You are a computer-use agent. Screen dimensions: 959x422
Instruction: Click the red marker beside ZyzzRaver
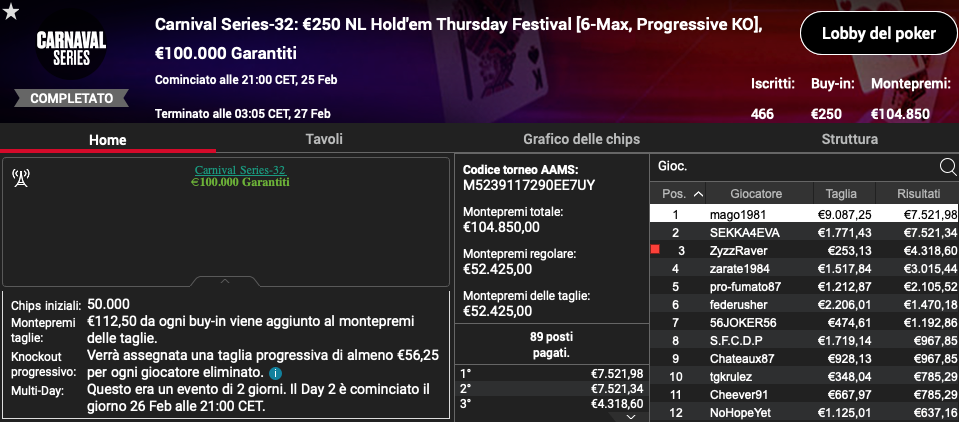click(x=655, y=250)
